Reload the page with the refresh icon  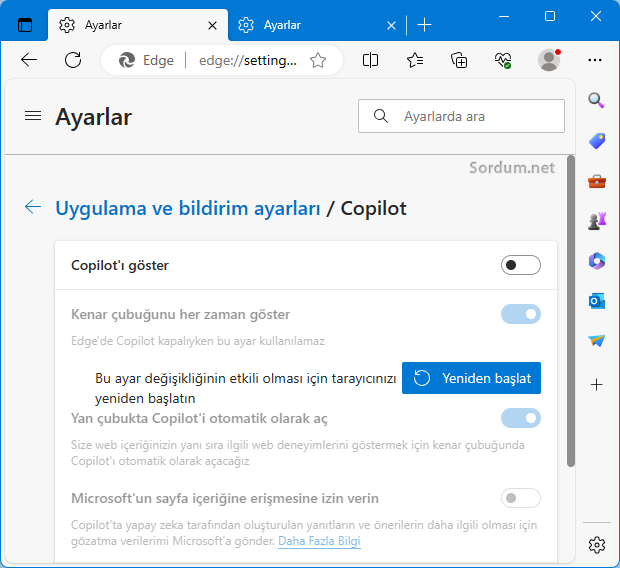73,60
